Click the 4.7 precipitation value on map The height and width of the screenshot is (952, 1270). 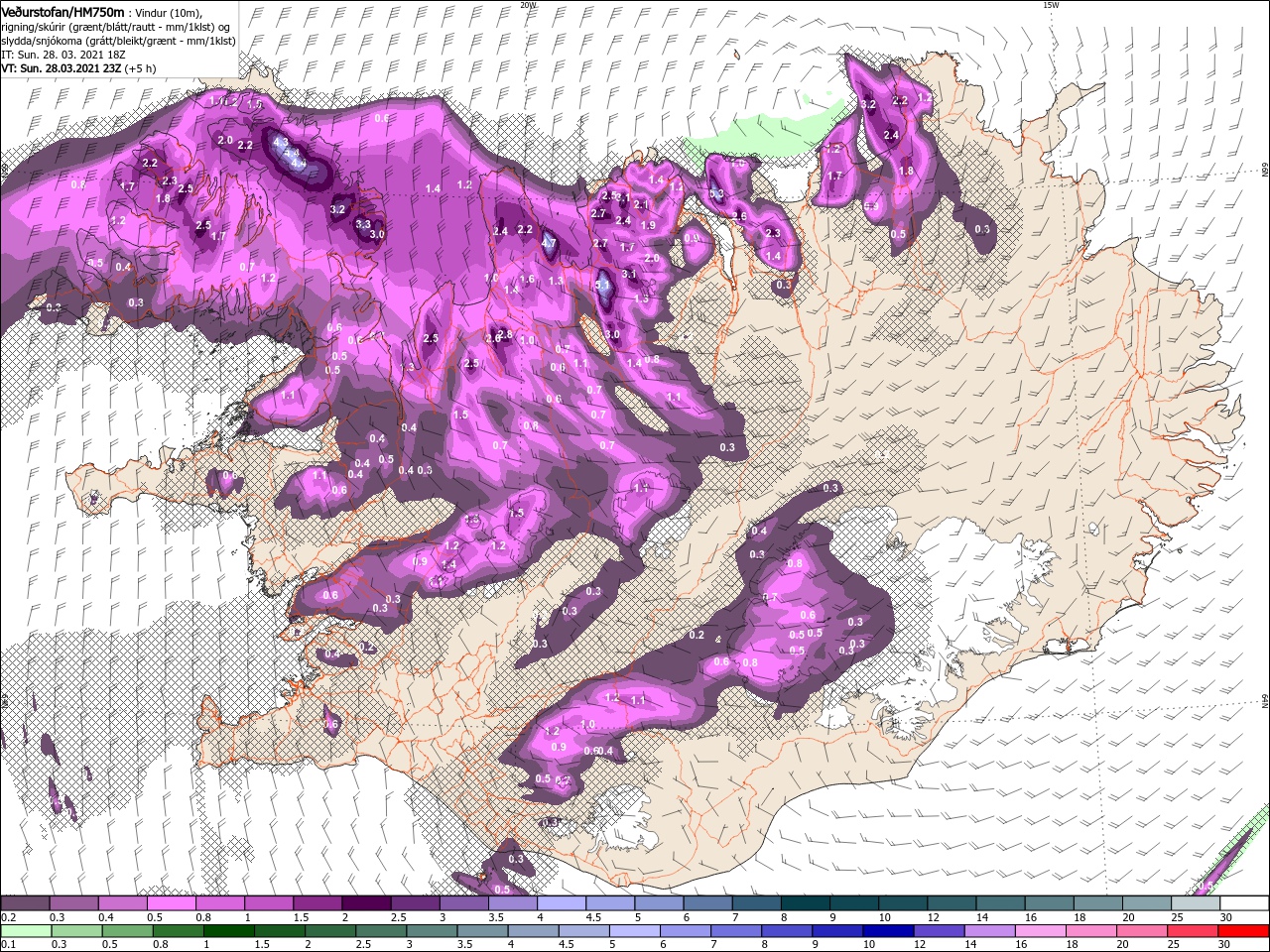550,242
